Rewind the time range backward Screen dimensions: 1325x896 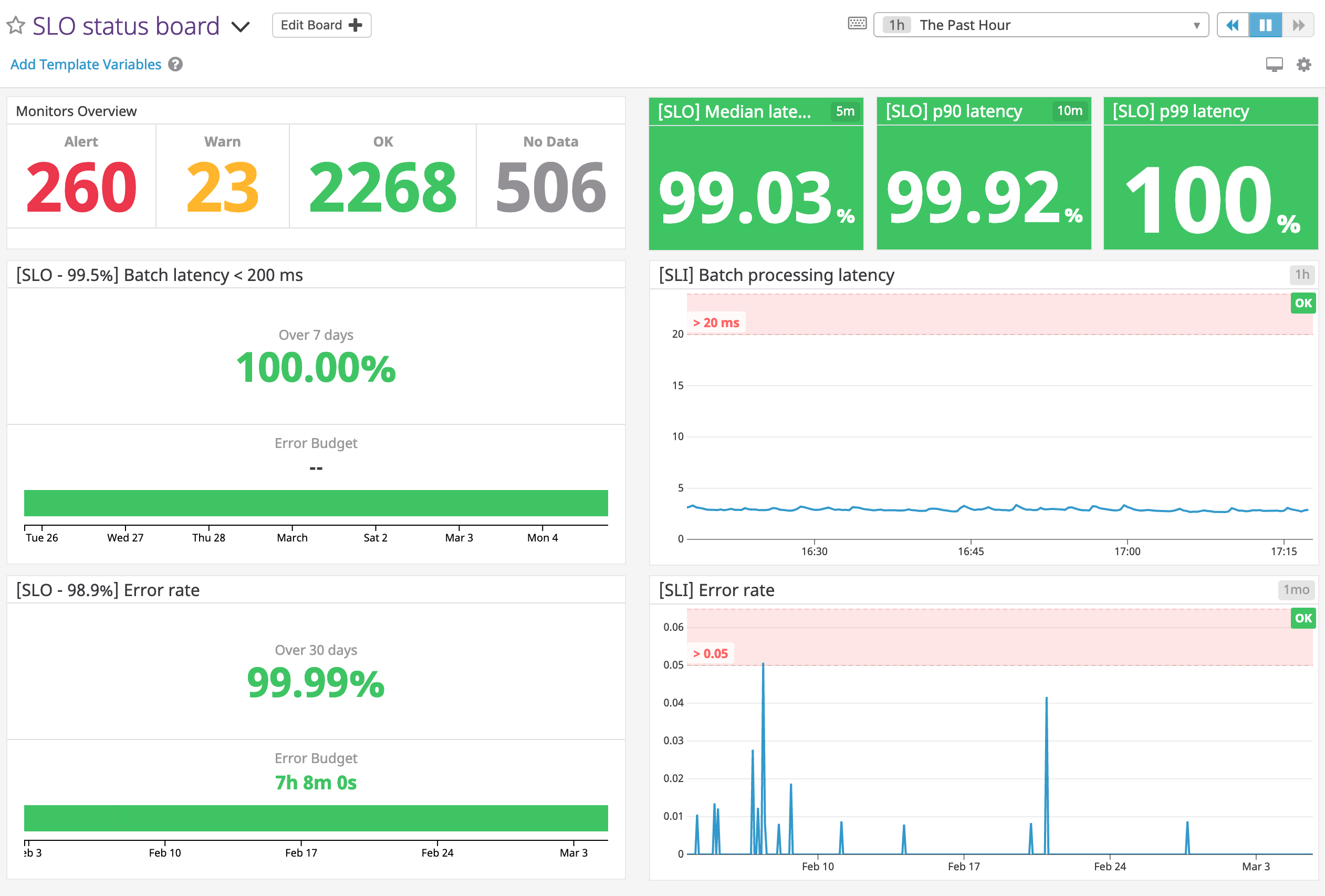coord(1233,25)
